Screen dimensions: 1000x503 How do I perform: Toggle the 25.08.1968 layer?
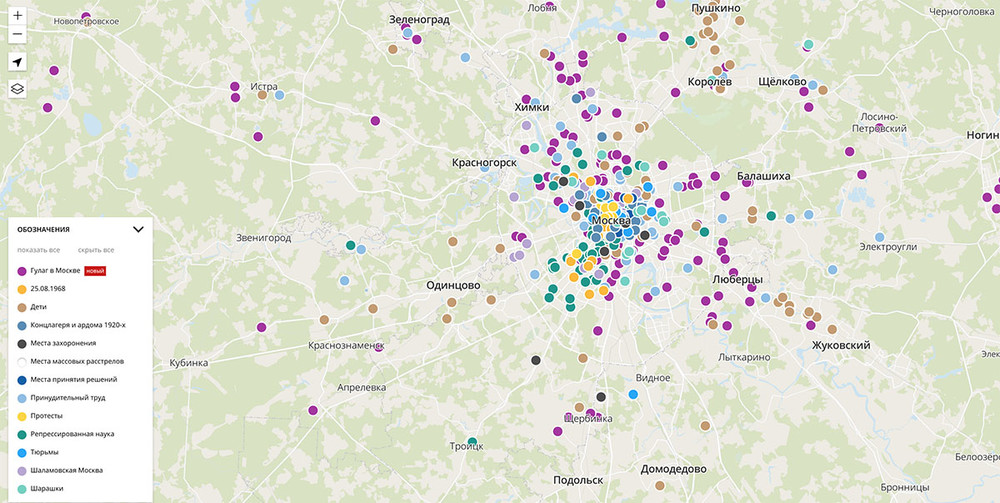click(41, 289)
